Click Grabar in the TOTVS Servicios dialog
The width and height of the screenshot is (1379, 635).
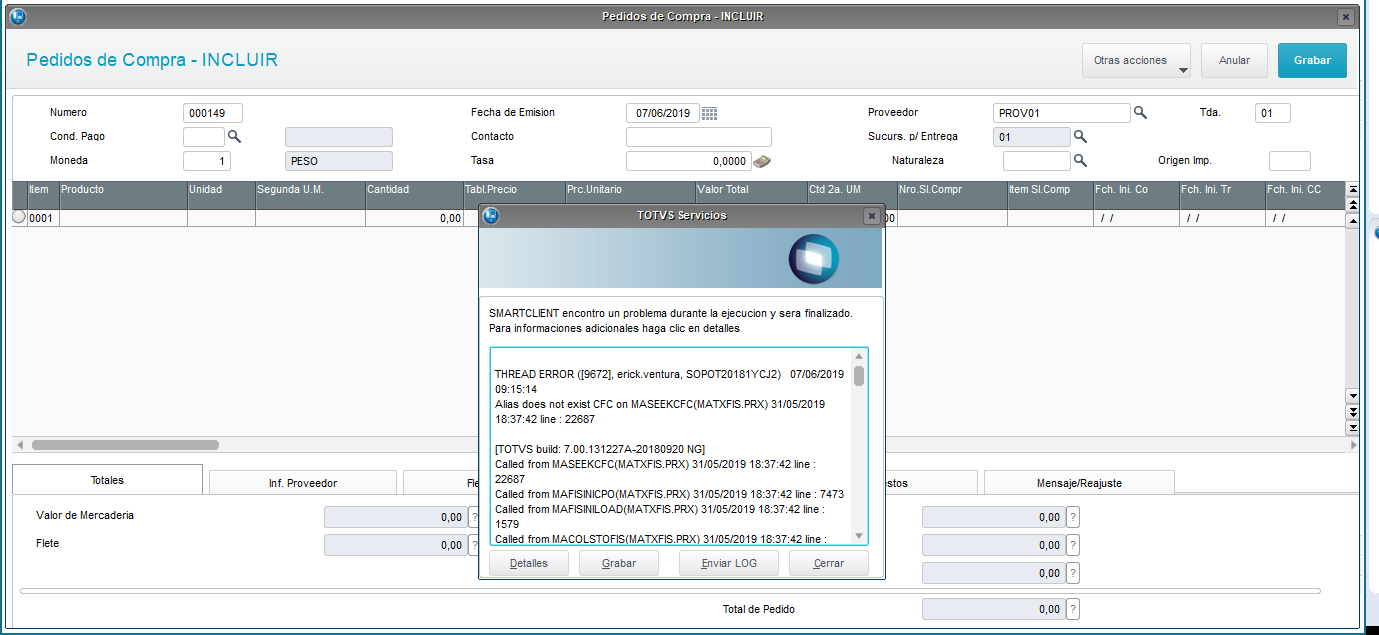point(619,563)
